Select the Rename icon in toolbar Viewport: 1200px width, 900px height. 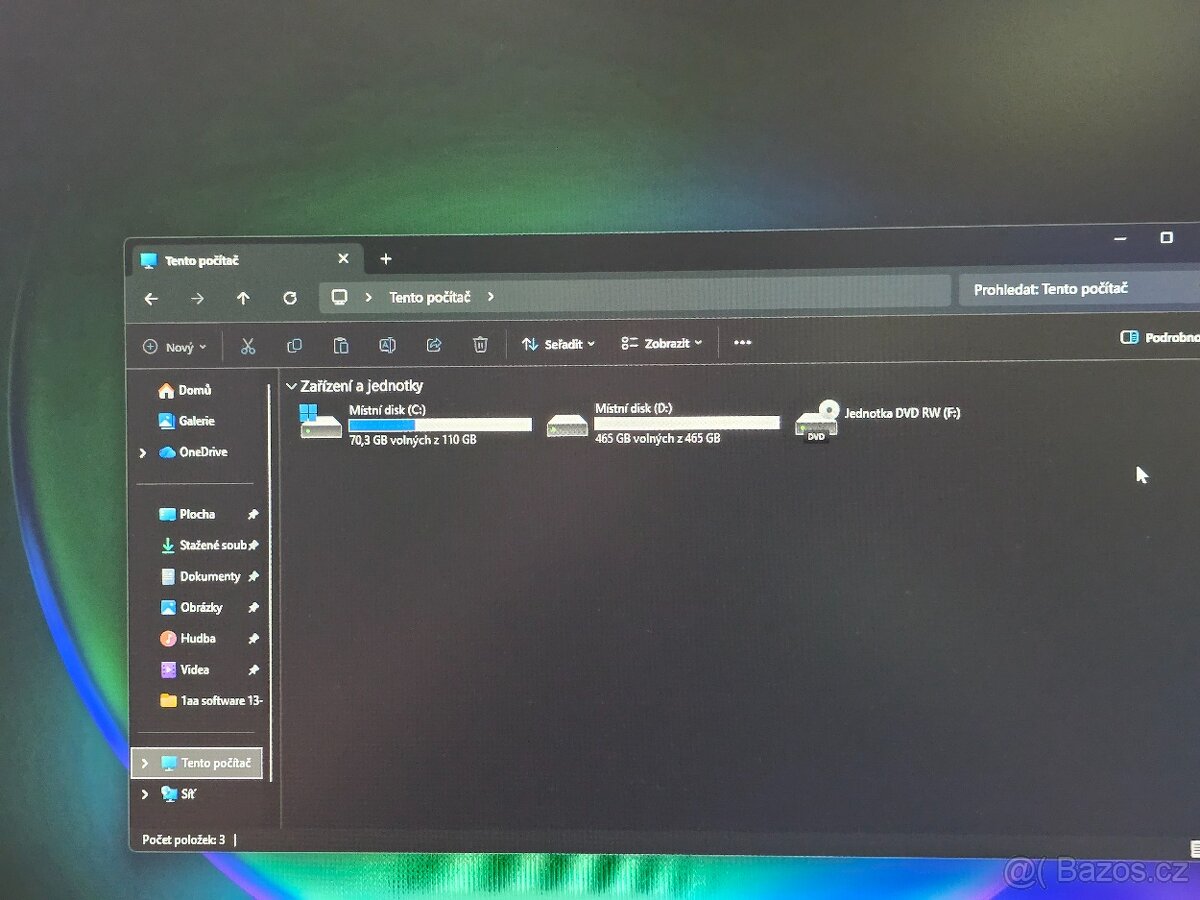coord(388,345)
